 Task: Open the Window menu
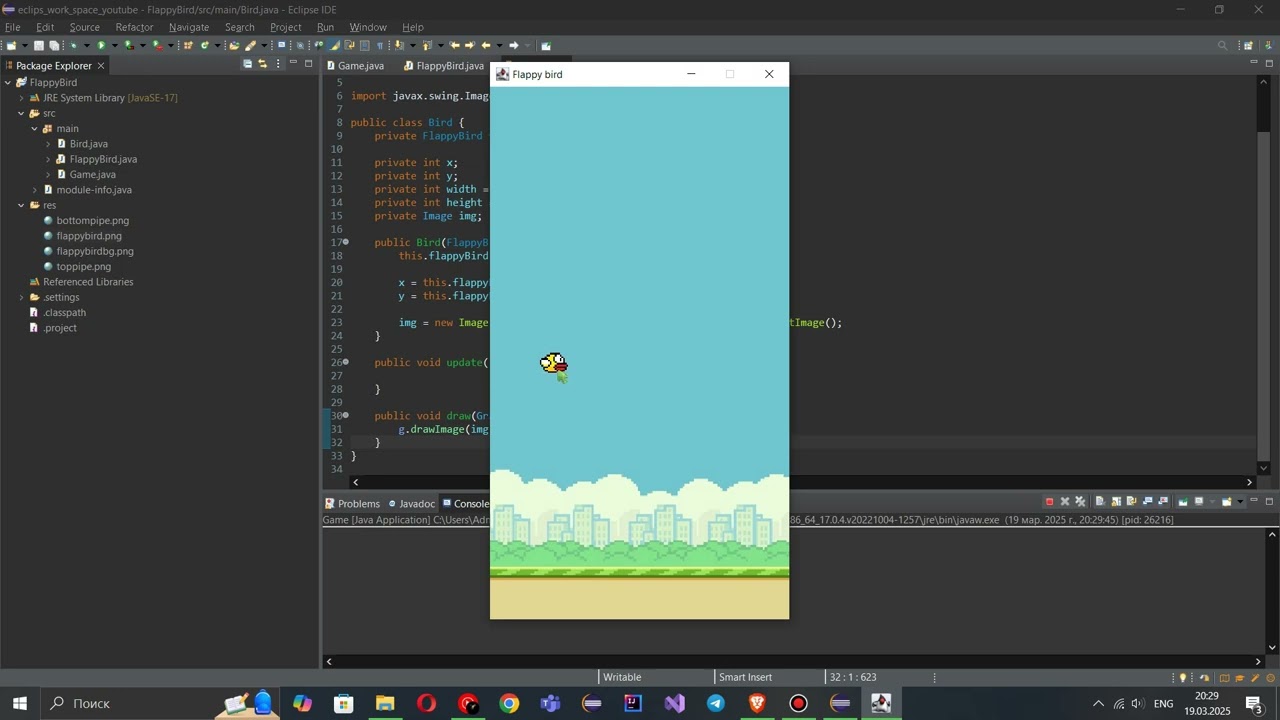pos(368,27)
